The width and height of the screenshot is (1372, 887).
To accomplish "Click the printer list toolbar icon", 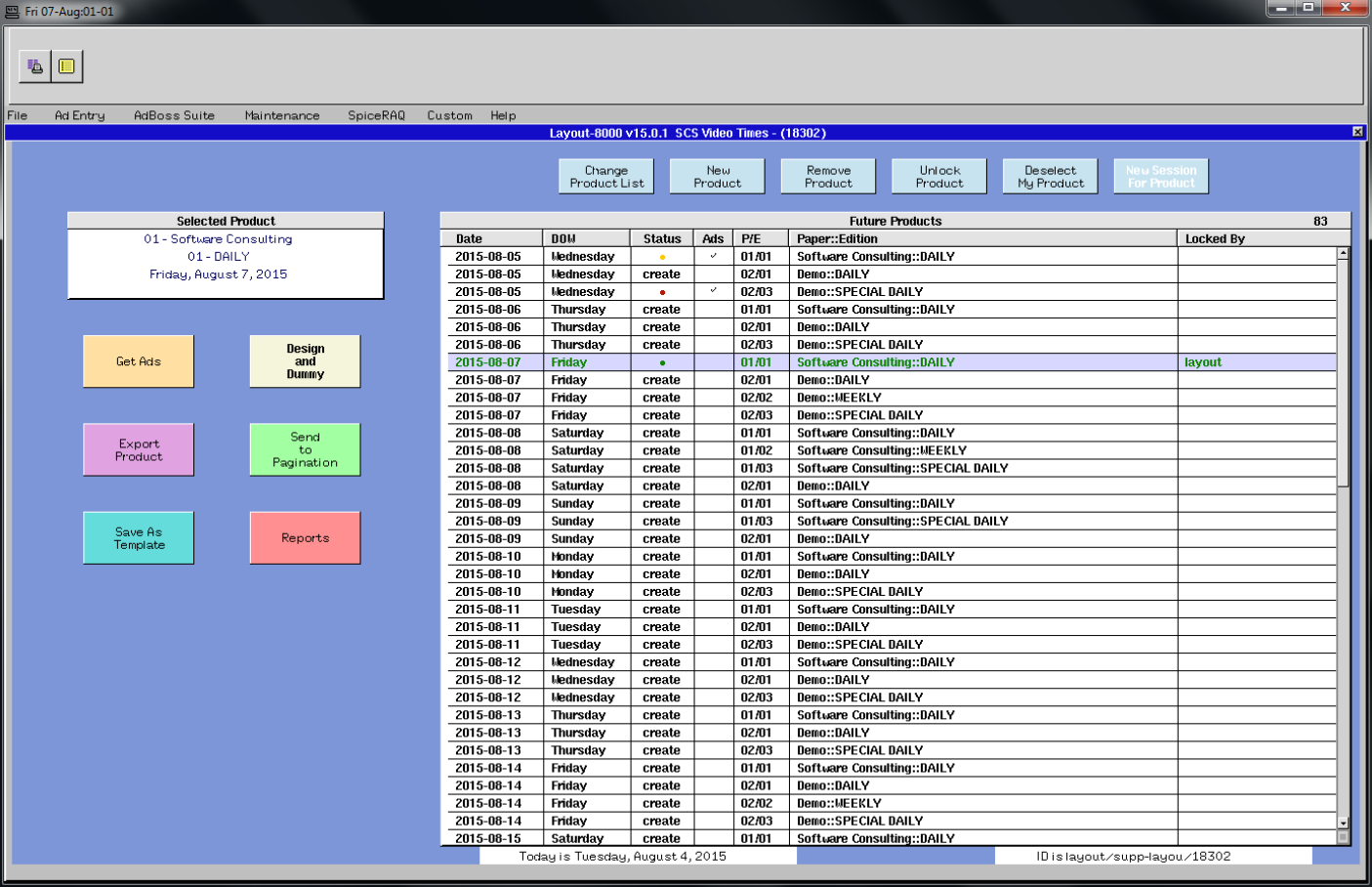I will click(34, 66).
